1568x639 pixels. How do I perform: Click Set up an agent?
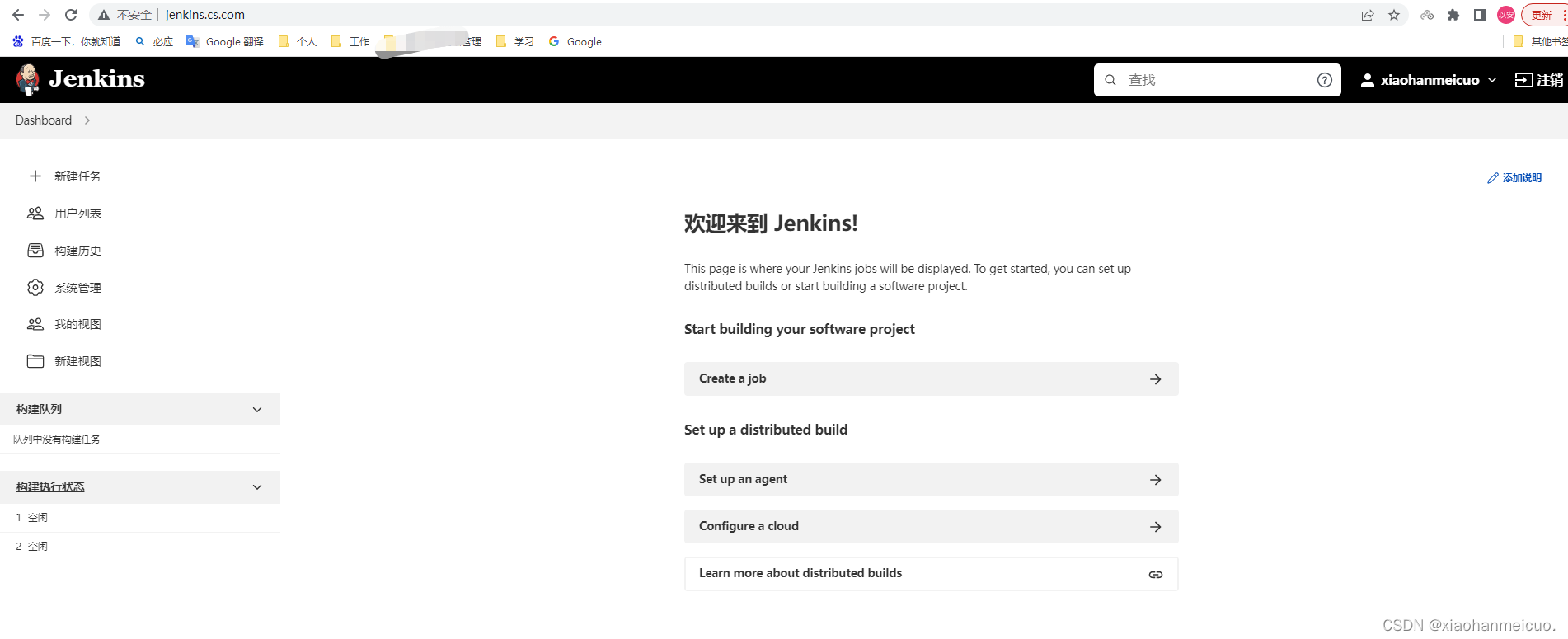coord(931,479)
